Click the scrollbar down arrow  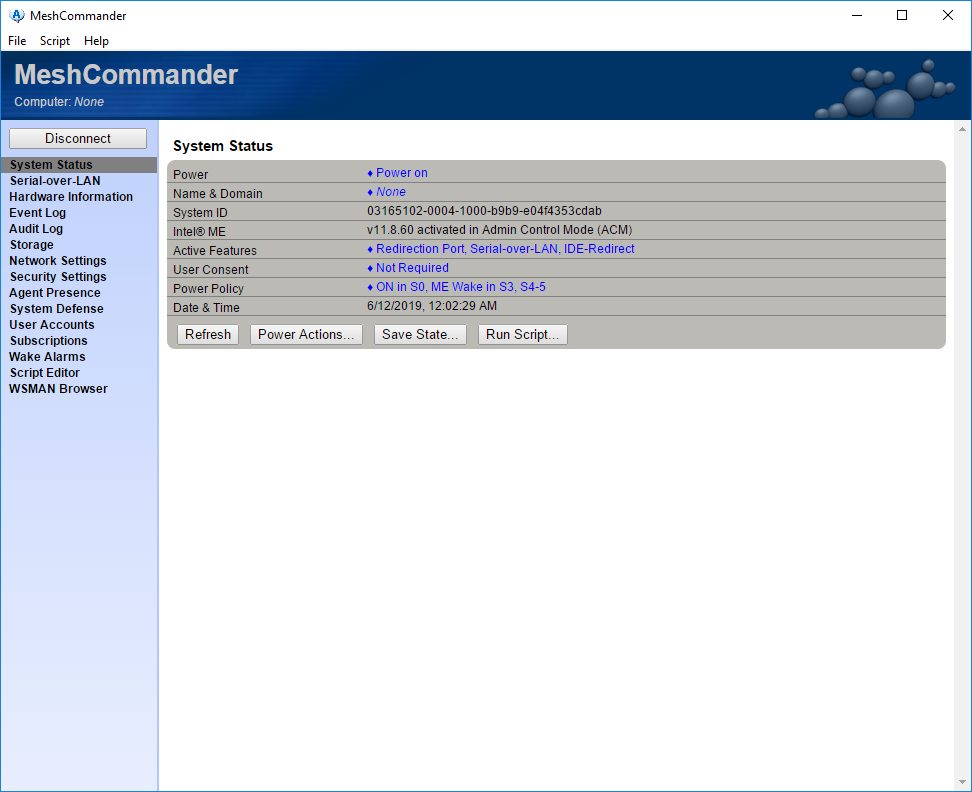pyautogui.click(x=962, y=783)
